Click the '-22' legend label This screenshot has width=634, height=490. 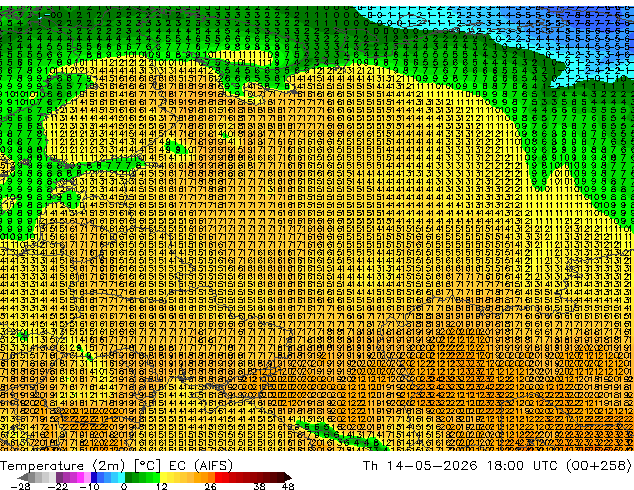[58, 486]
